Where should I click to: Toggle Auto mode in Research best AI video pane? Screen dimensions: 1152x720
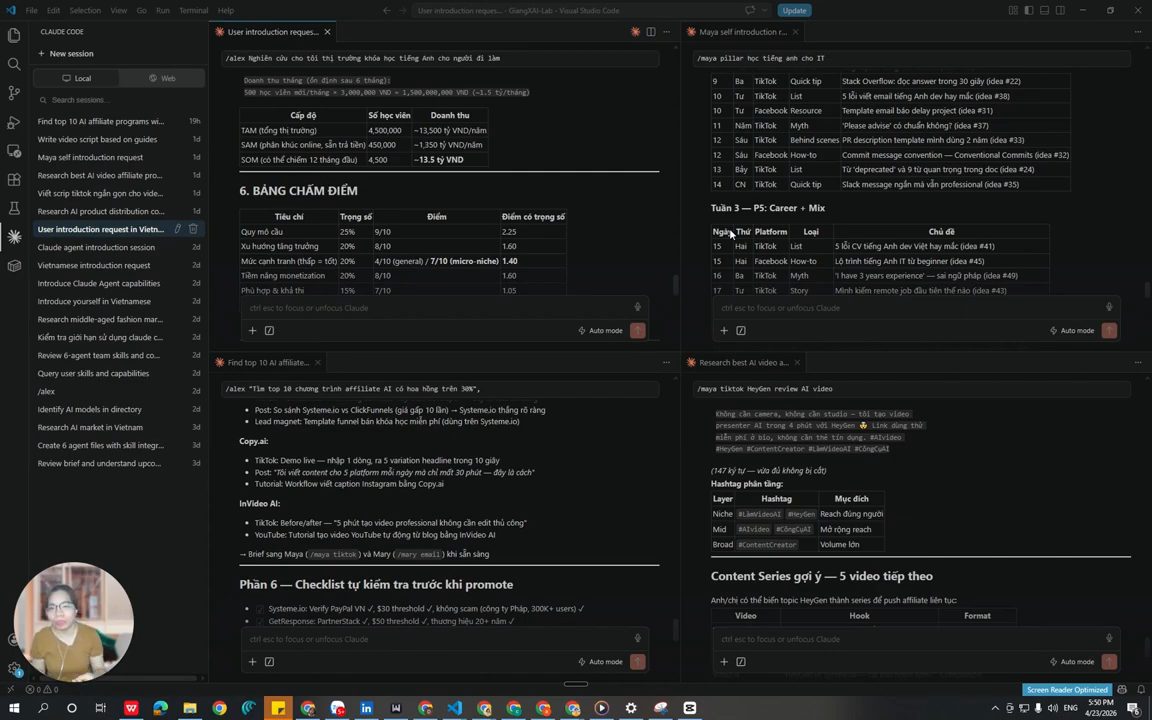click(x=1072, y=662)
